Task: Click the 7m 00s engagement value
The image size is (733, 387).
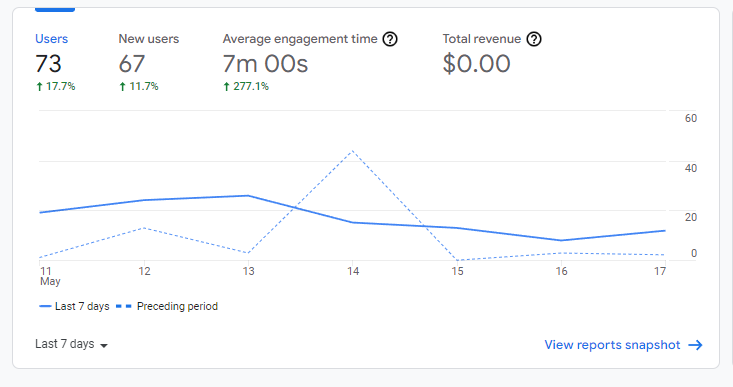Action: tap(266, 64)
